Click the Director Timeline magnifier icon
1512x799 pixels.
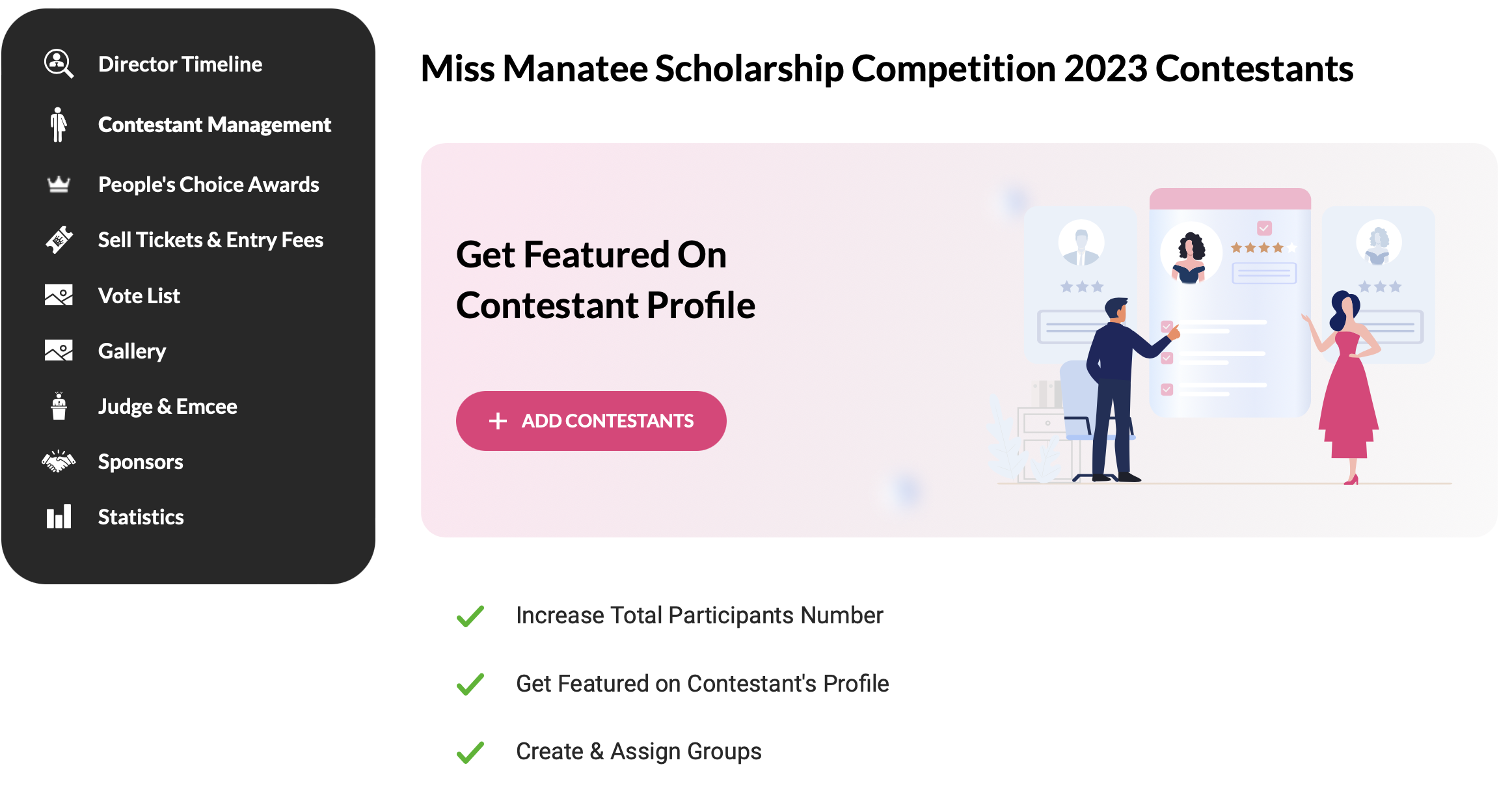coord(59,64)
